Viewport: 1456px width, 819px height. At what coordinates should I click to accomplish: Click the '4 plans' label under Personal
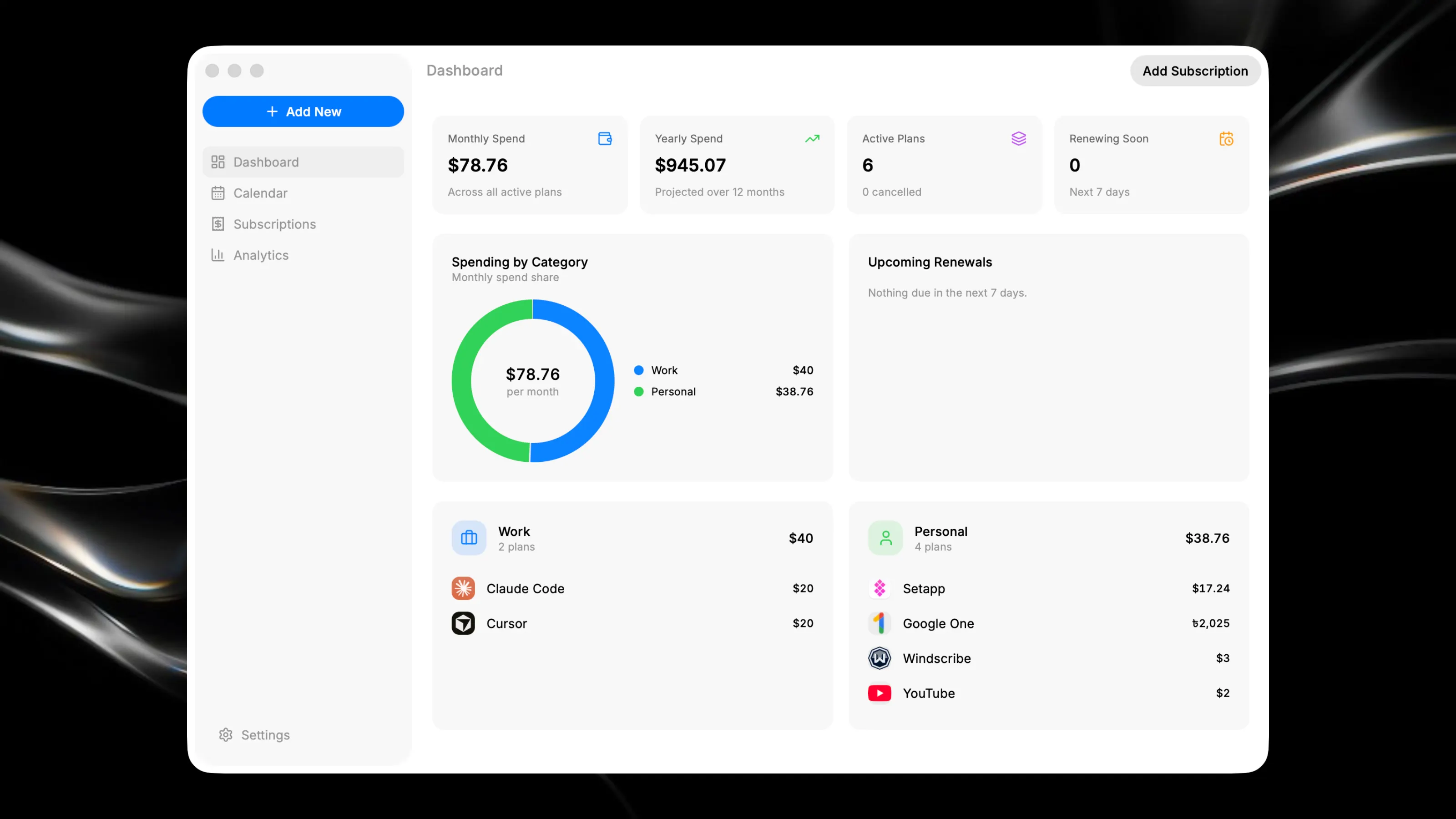coord(933,547)
